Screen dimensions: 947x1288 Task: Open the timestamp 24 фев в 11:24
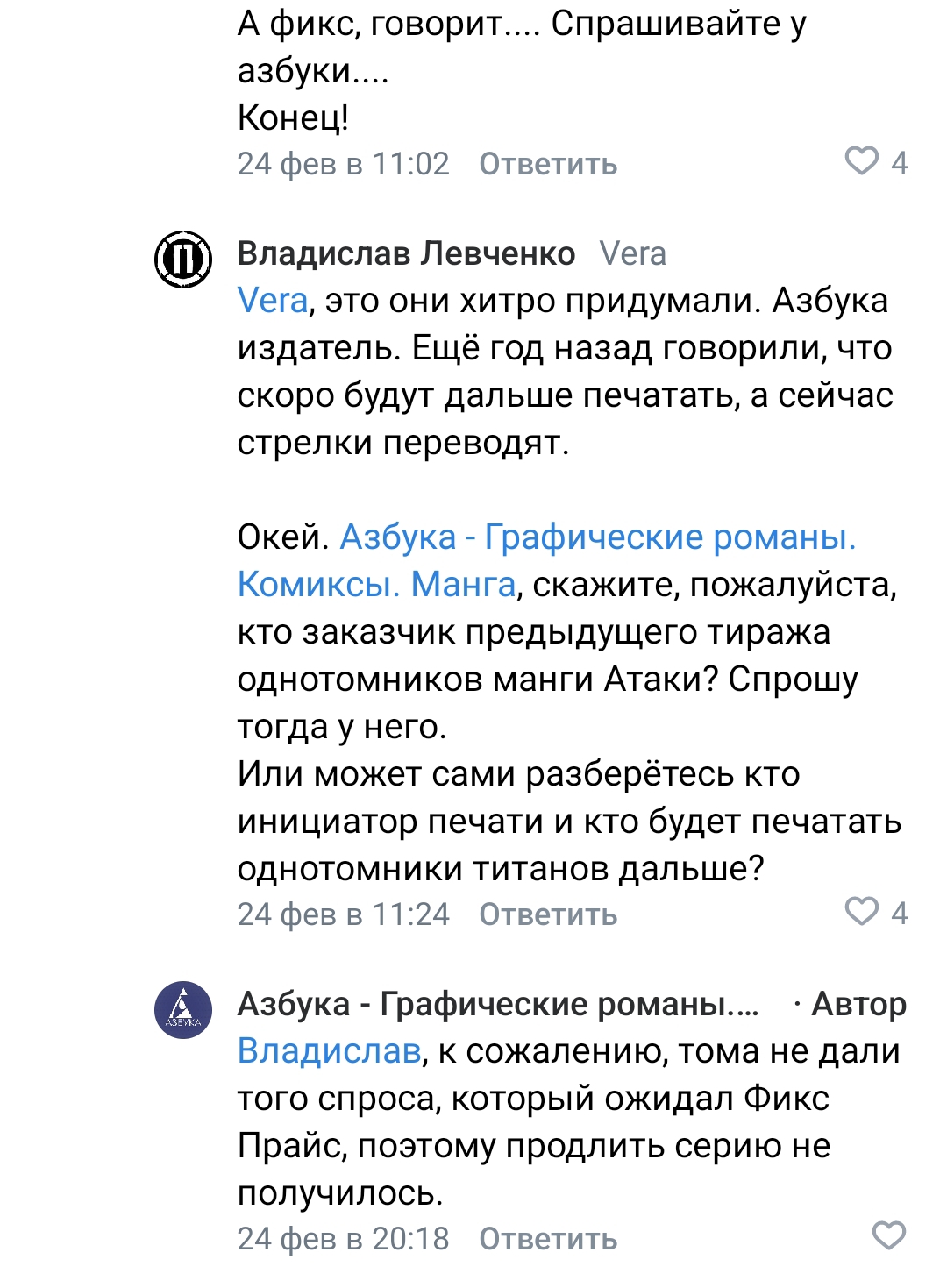(x=343, y=914)
